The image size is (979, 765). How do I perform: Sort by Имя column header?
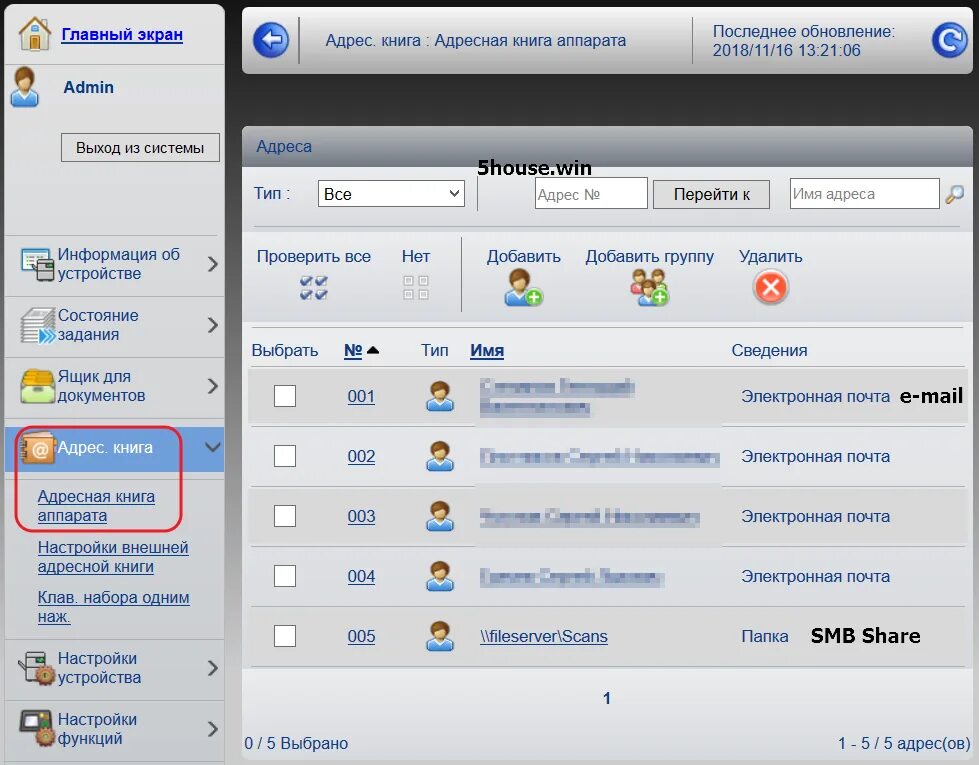coord(487,350)
